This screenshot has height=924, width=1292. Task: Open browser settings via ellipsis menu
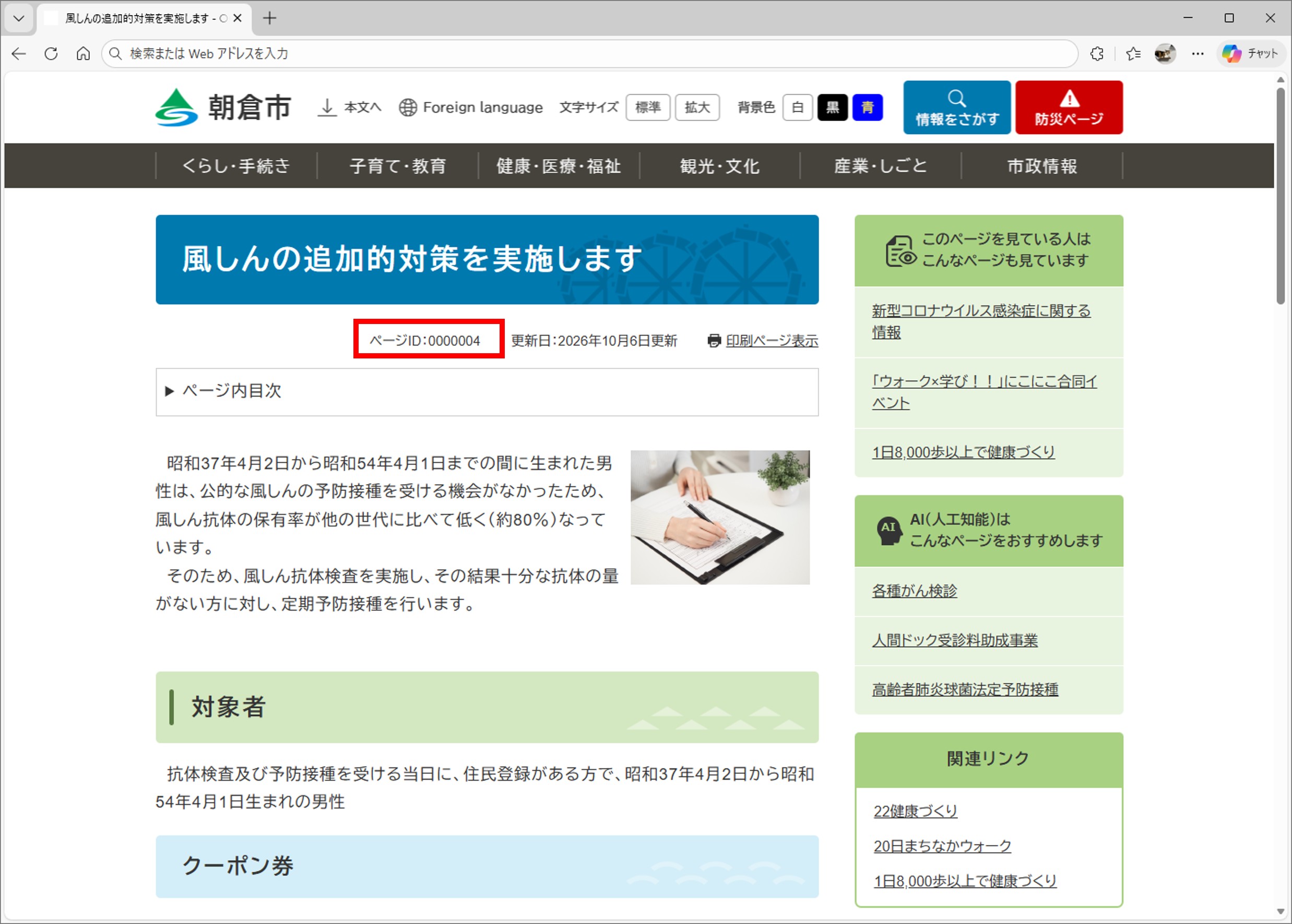point(1198,54)
